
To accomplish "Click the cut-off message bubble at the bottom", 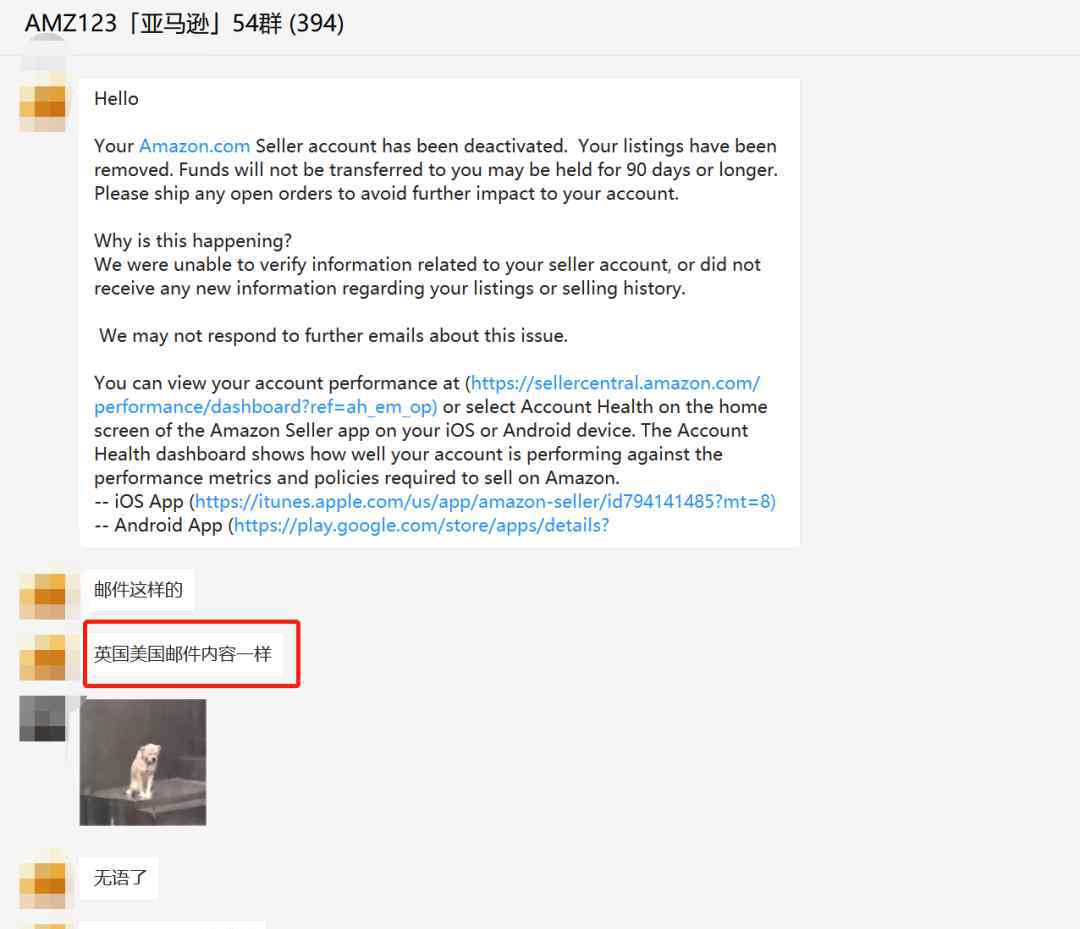I will [x=172, y=925].
